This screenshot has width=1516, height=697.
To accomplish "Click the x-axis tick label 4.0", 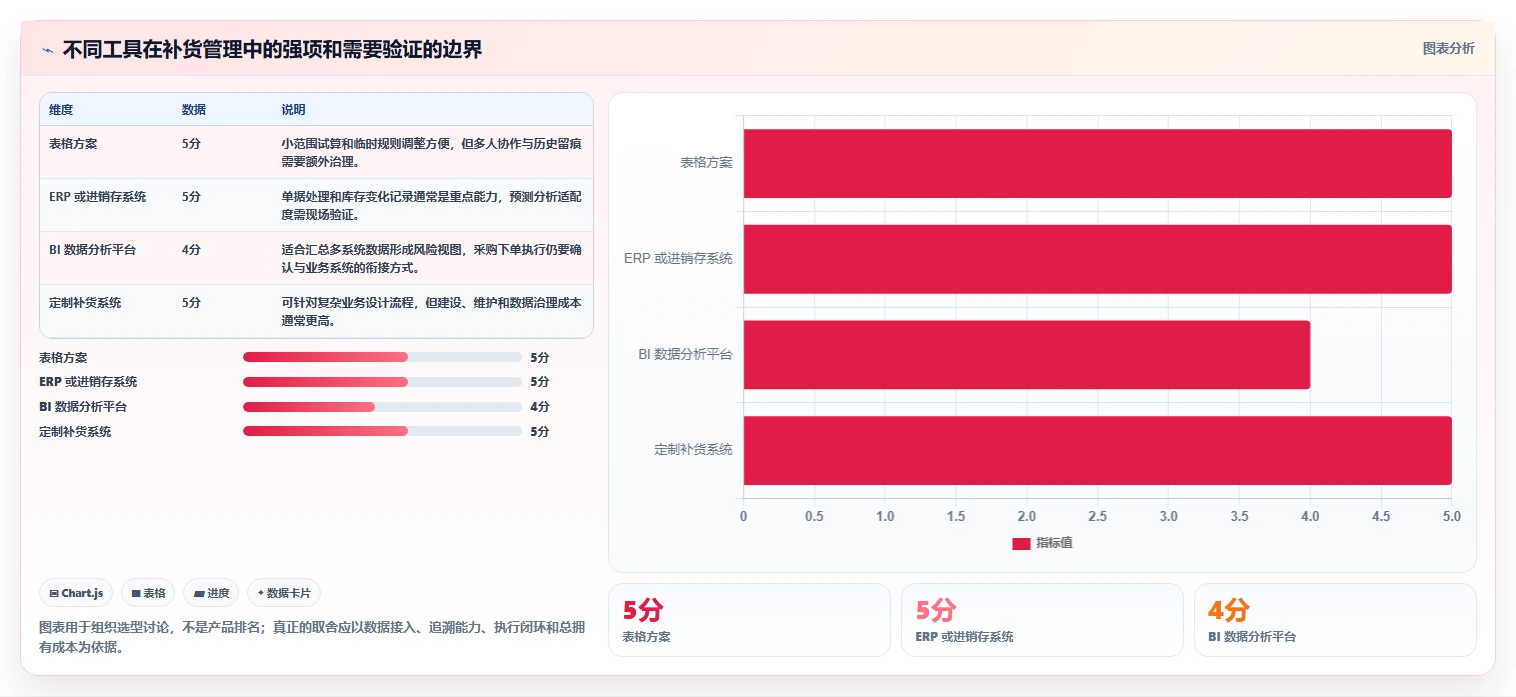I will pyautogui.click(x=1310, y=517).
